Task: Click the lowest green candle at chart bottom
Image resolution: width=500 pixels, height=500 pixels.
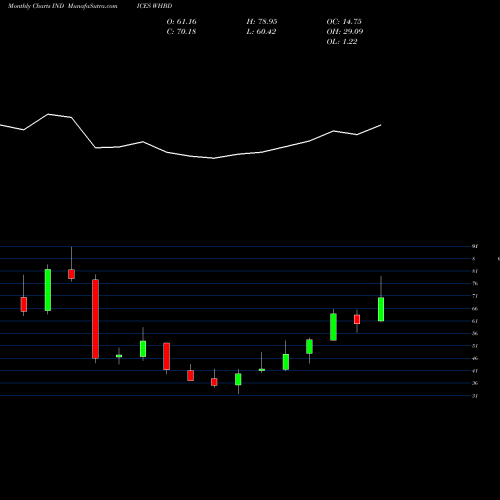Action: 238,379
